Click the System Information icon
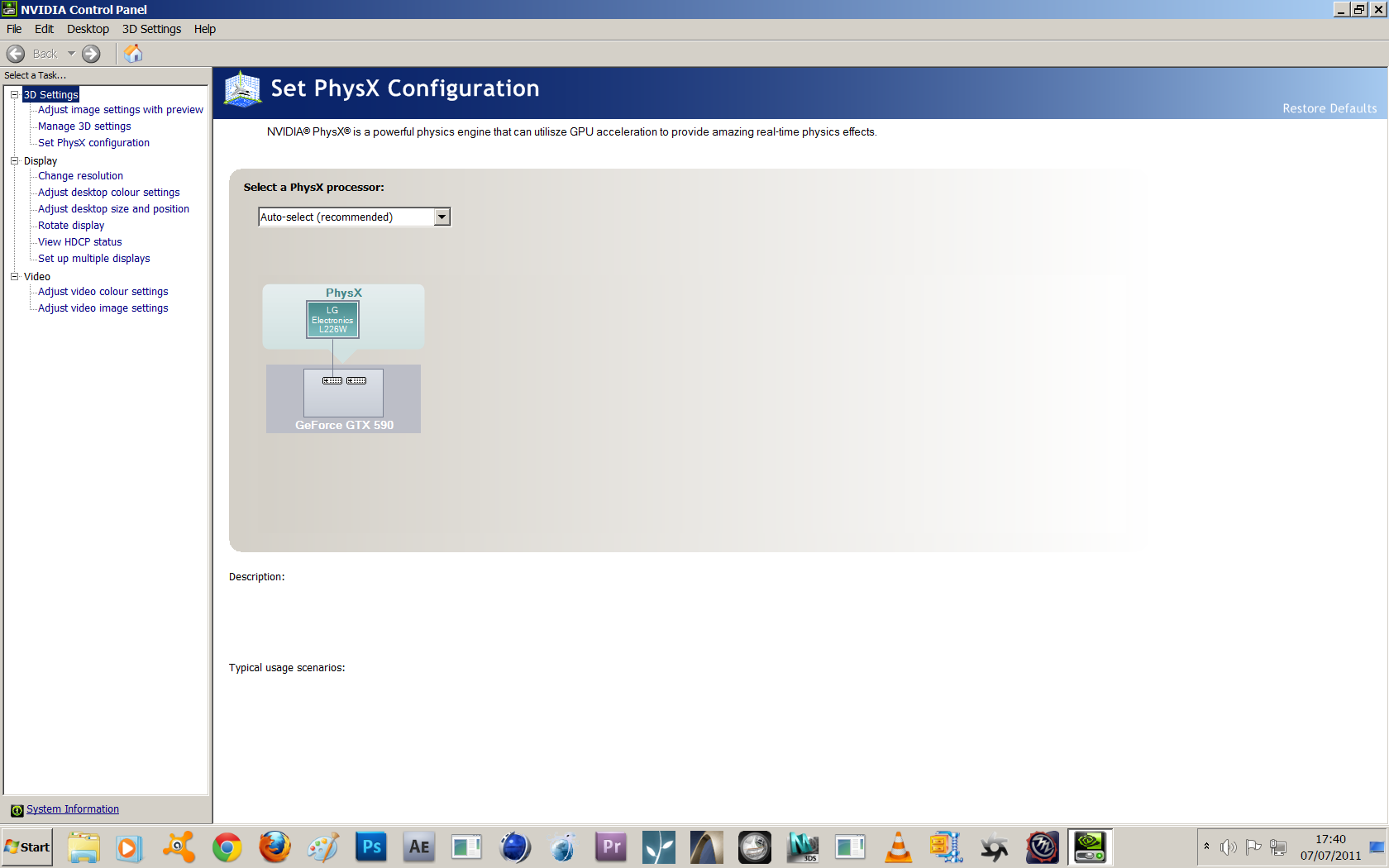1389x868 pixels. tap(17, 810)
